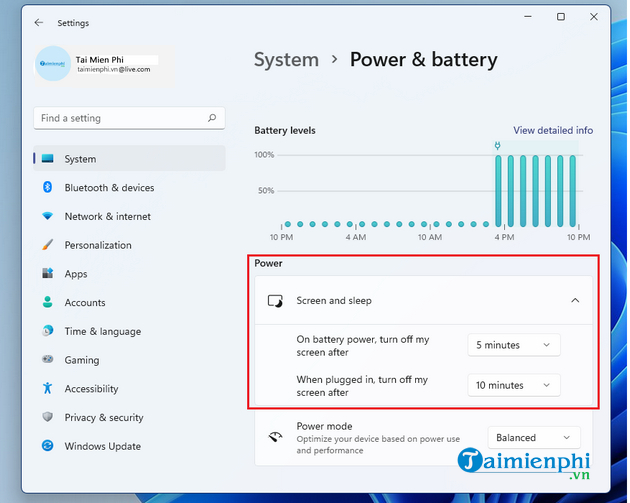Image resolution: width=630 pixels, height=503 pixels.
Task: Click the Power mode gauge icon
Action: click(275, 437)
